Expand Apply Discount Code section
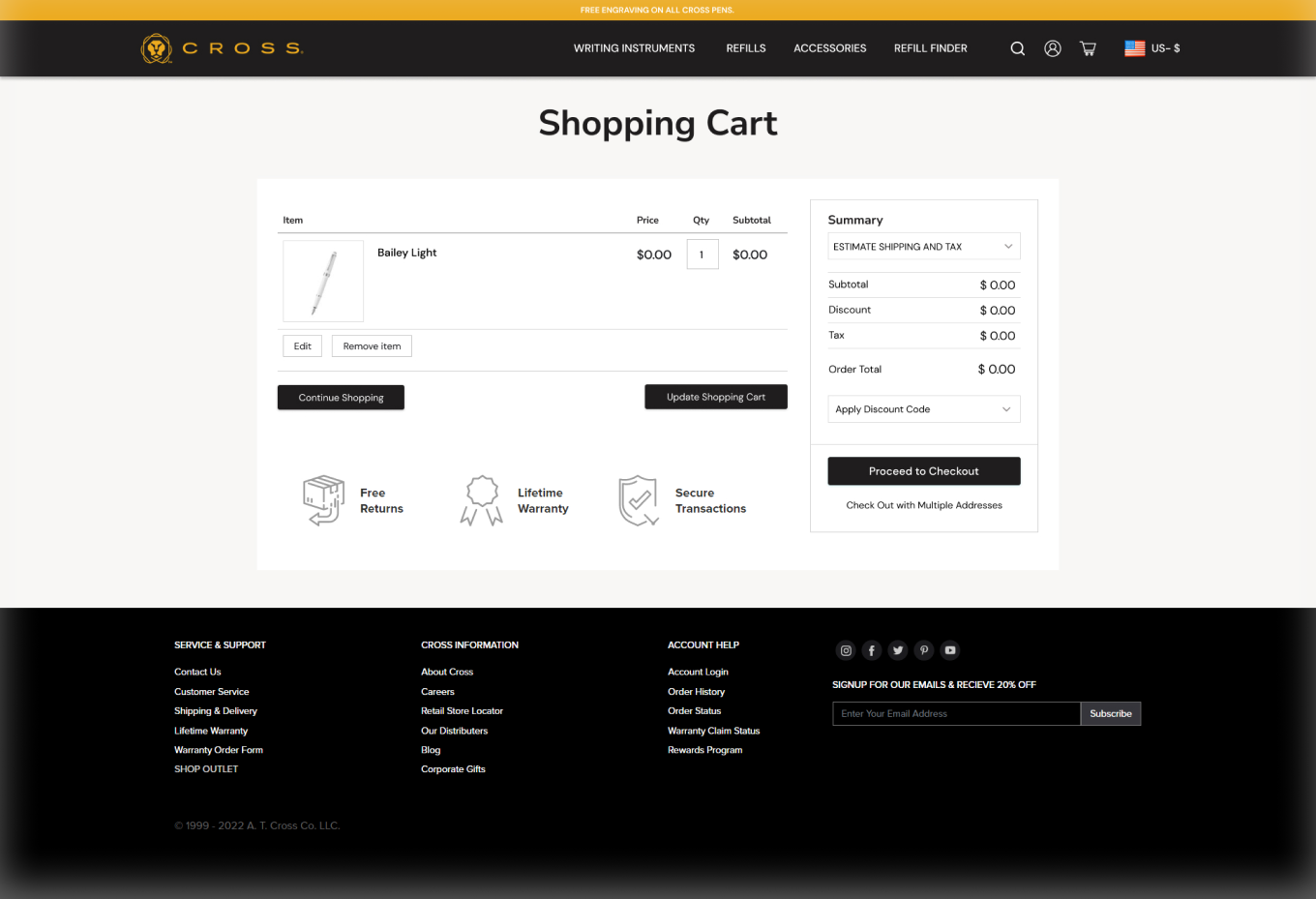Viewport: 1316px width, 899px height. 924,409
